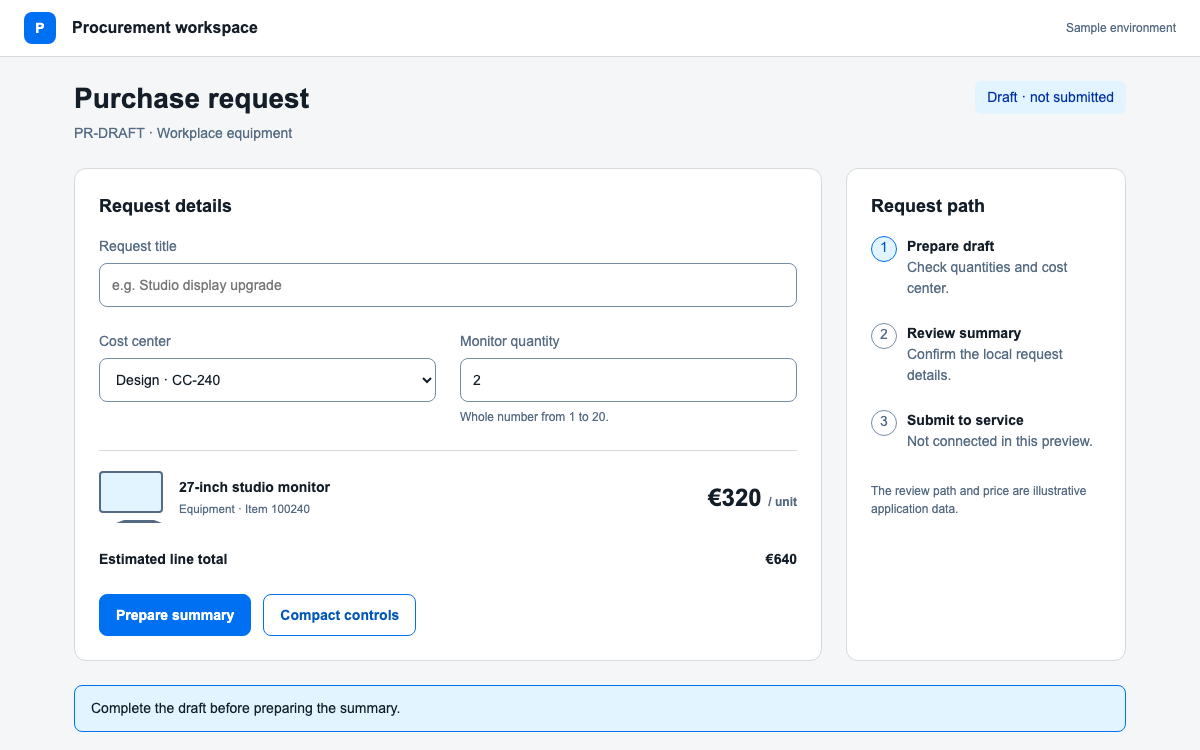Click 'Sample environment' label in header
1200x750 pixels.
coord(1121,28)
